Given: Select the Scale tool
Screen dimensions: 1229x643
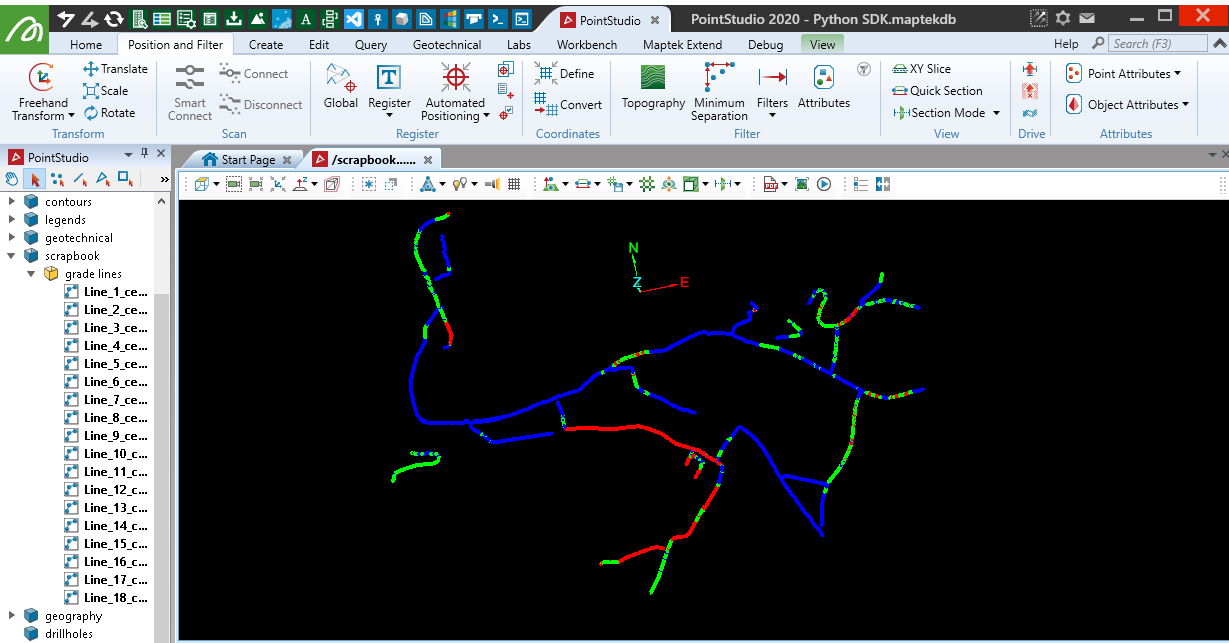Looking at the screenshot, I should coord(106,91).
